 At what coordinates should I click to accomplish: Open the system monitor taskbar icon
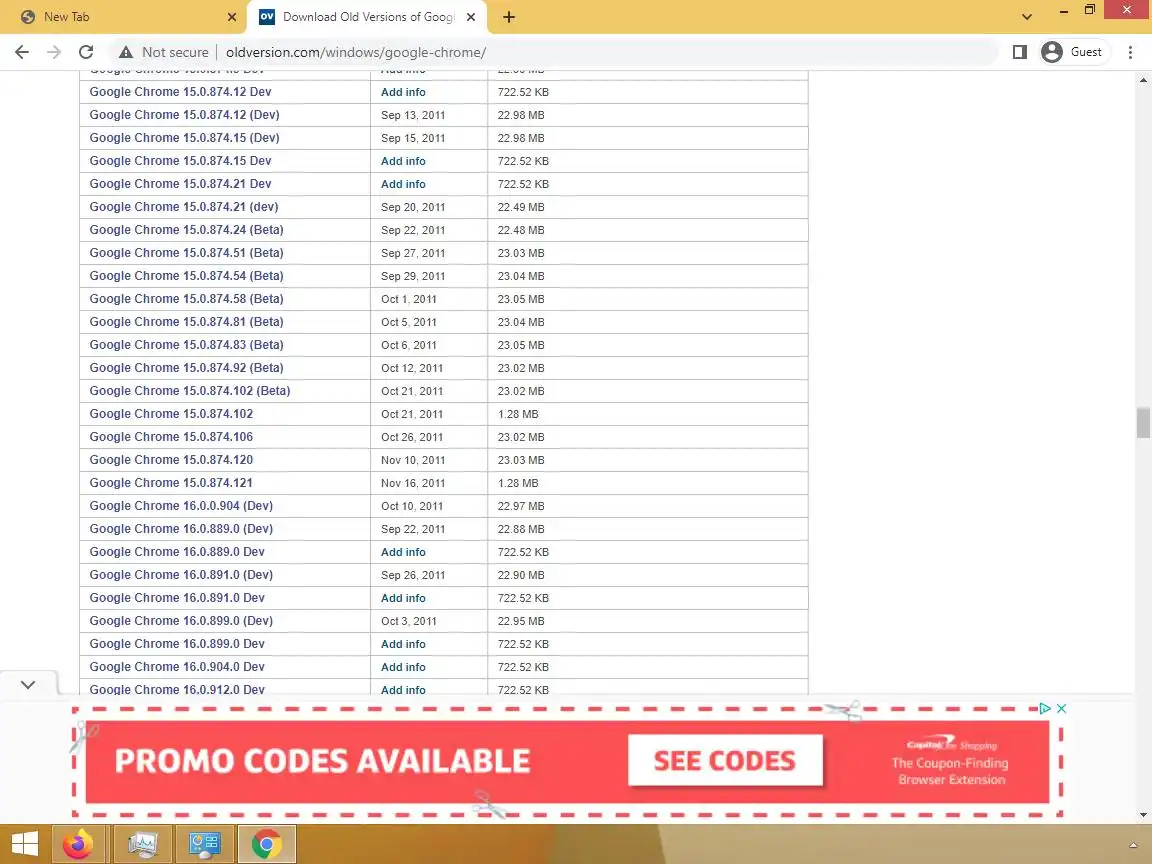point(143,844)
